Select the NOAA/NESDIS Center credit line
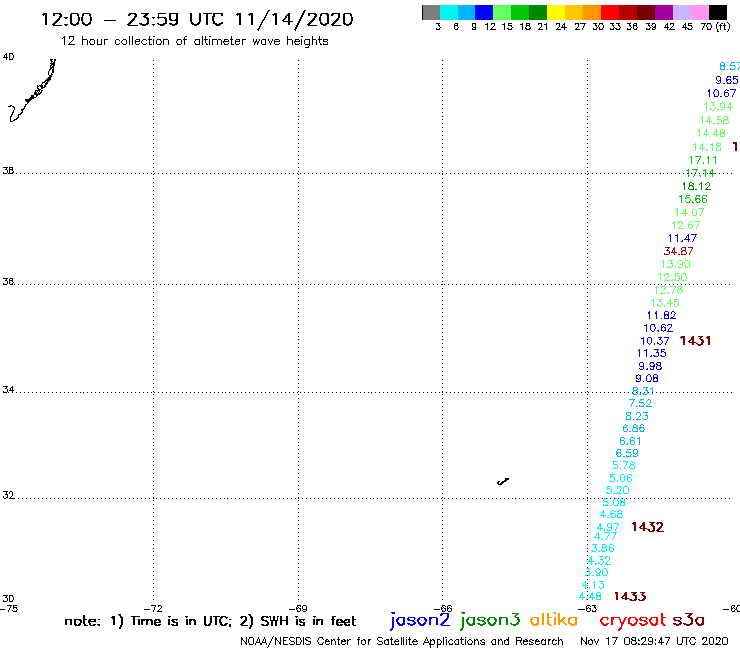 [402, 641]
